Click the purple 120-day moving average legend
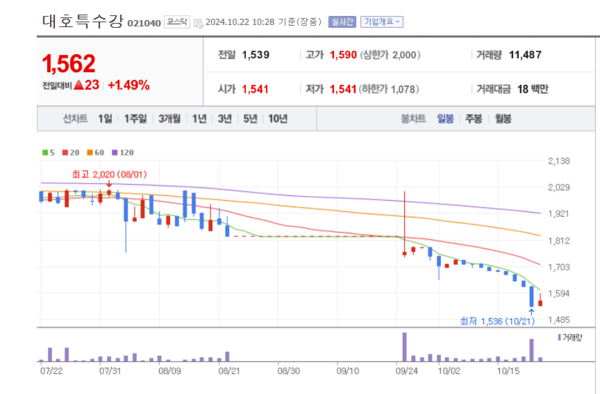The width and height of the screenshot is (600, 394). [x=123, y=153]
